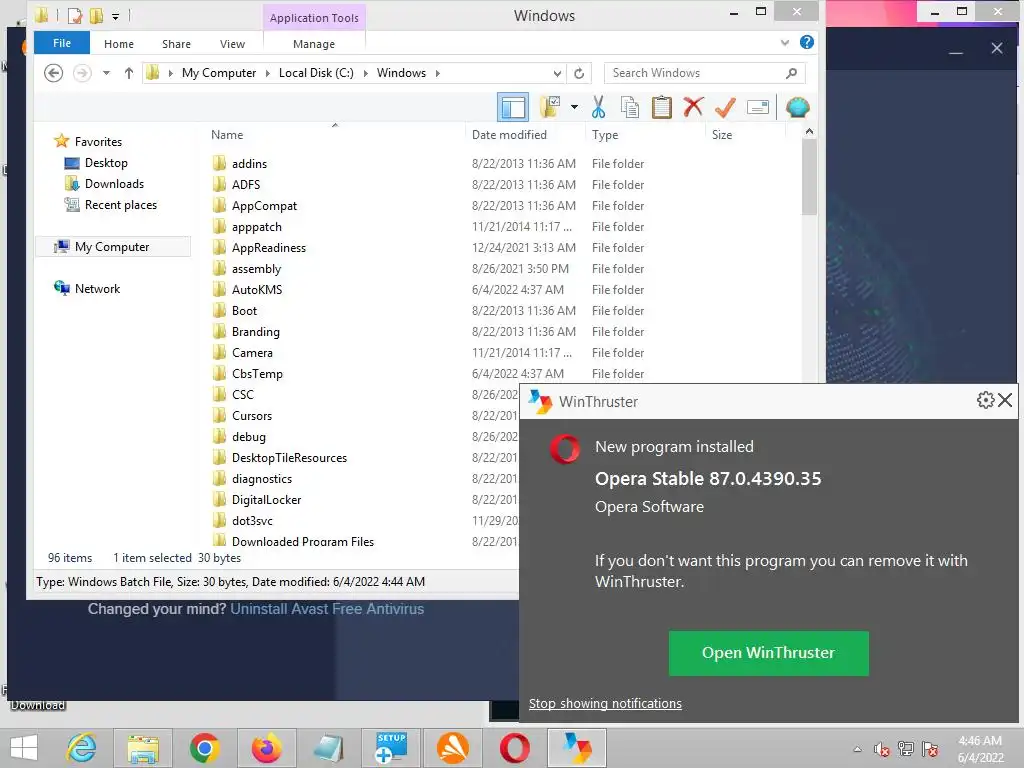The height and width of the screenshot is (768, 1024).
Task: Open WinThruster notification settings gear
Action: point(985,400)
